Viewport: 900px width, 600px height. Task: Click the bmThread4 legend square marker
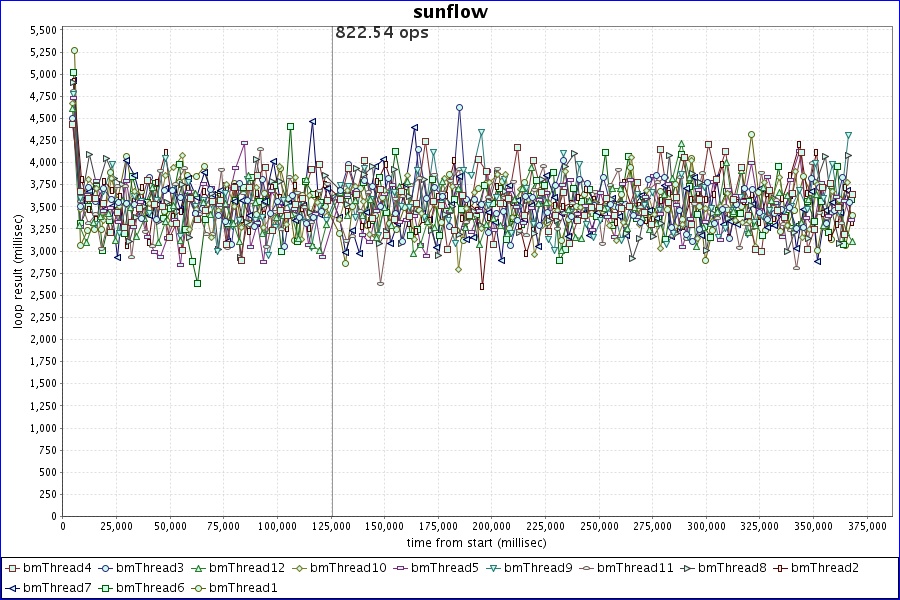(13, 568)
